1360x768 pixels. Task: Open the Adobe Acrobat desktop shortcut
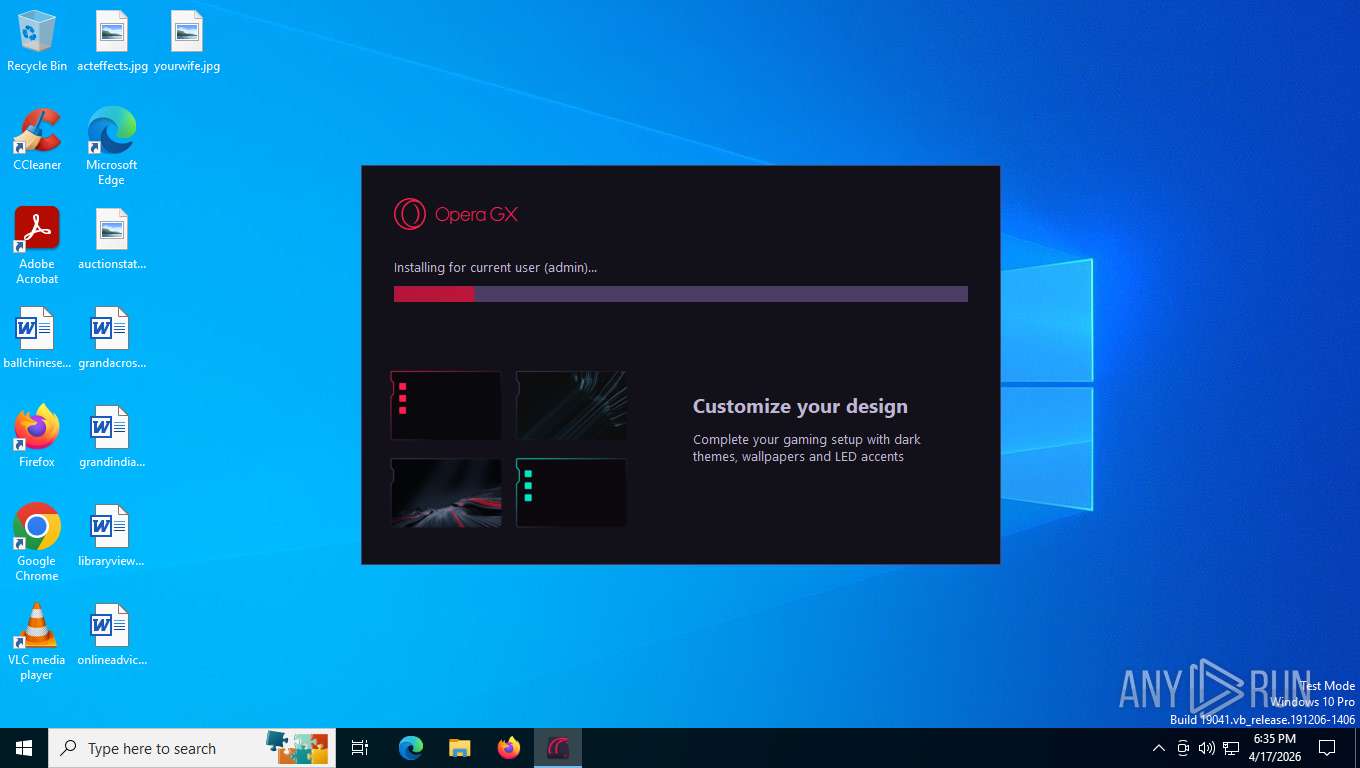click(x=37, y=245)
